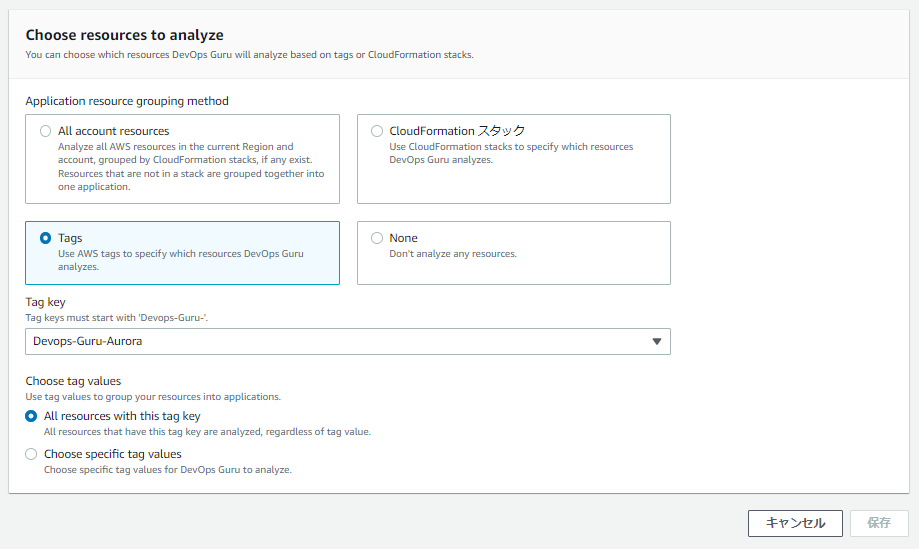Viewport: 919px width, 549px height.
Task: Click the CloudFormation stacks tile description
Action: coord(510,153)
